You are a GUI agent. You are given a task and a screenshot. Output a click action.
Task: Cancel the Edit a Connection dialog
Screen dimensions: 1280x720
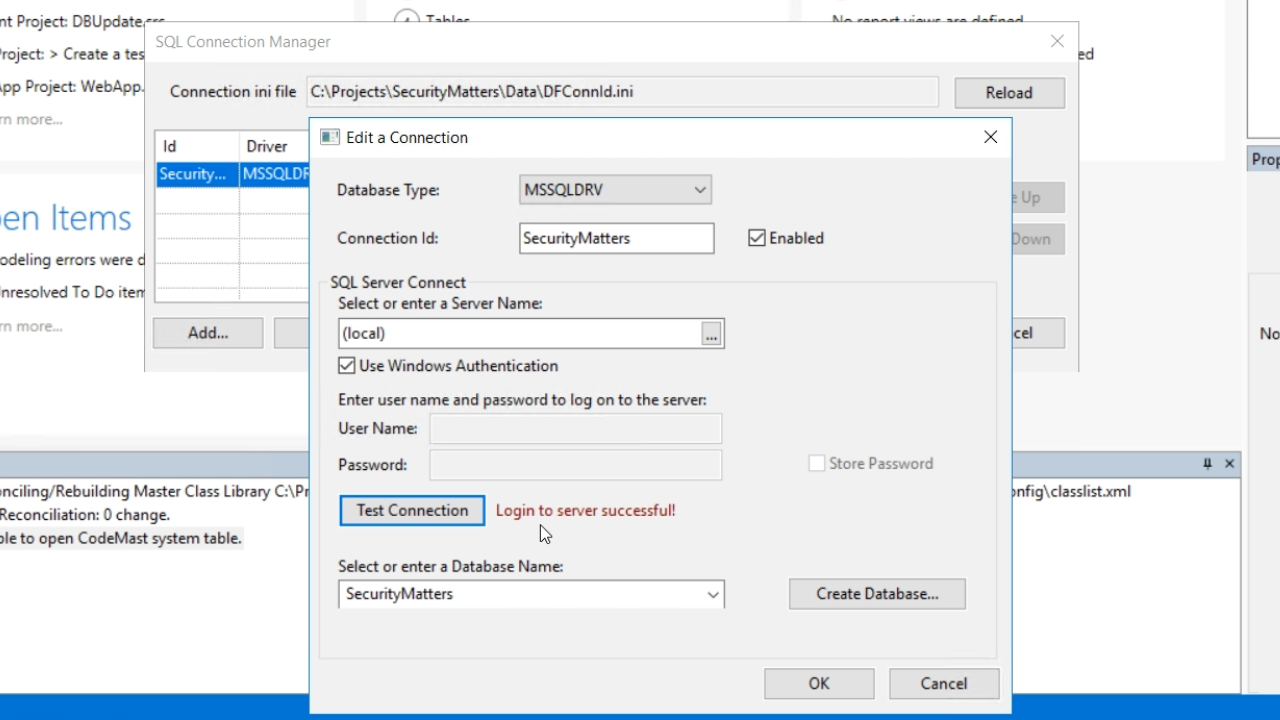943,684
